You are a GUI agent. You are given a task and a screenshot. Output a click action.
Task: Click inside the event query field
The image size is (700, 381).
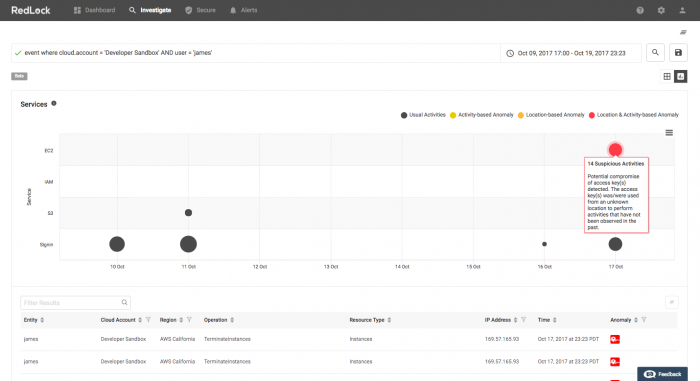(256, 53)
